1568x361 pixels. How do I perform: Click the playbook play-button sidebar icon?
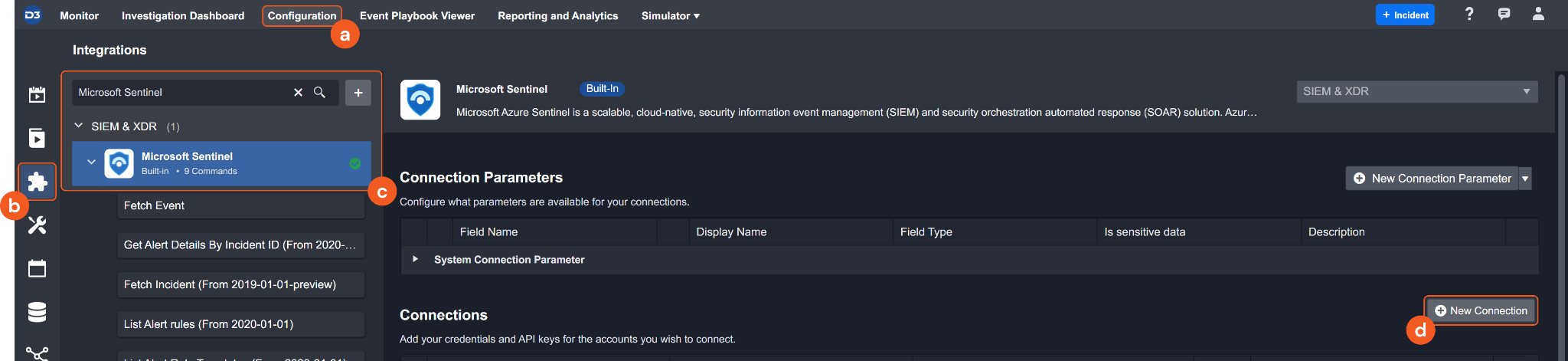[x=37, y=138]
